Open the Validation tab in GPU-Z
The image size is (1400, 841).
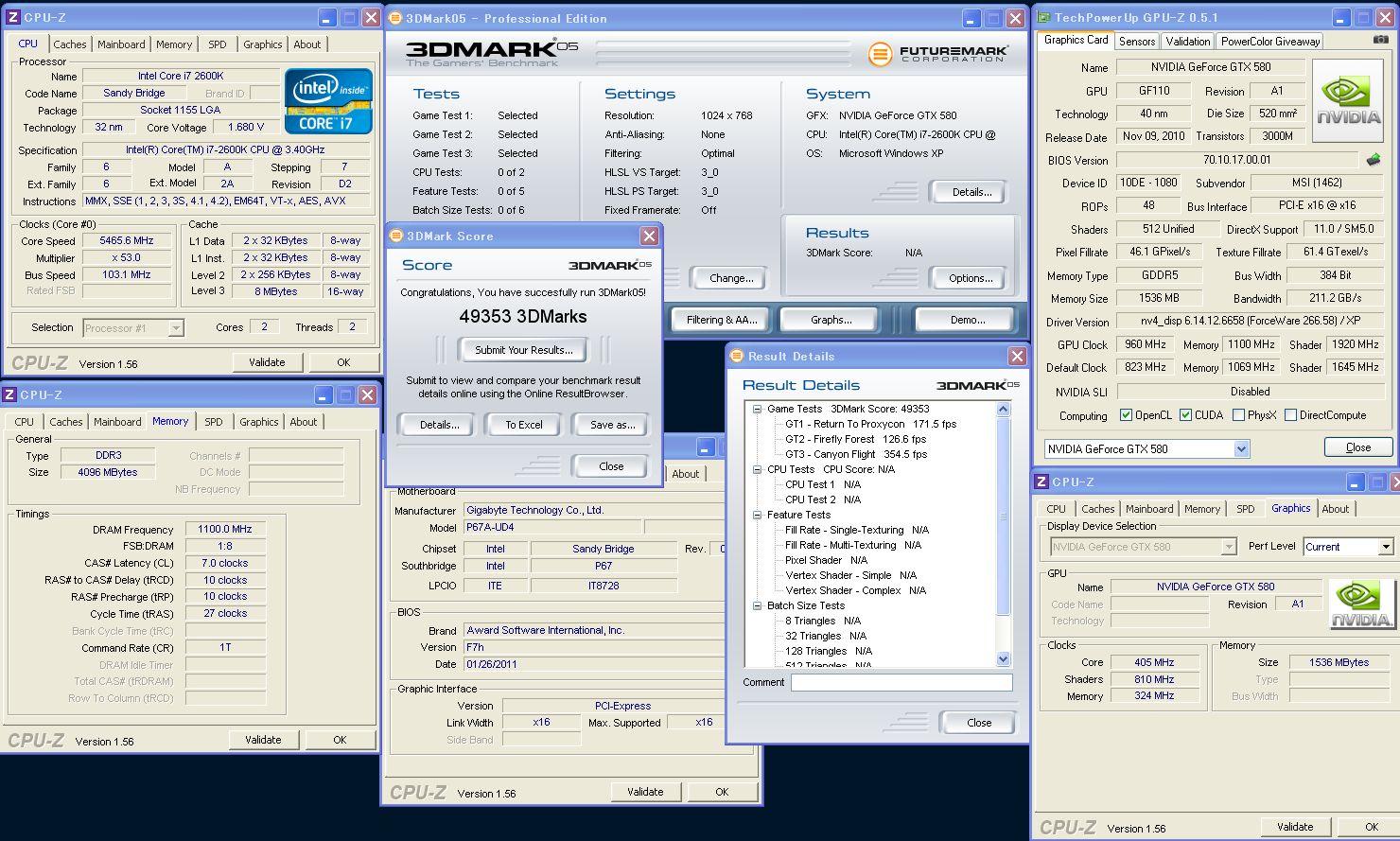tap(1188, 42)
